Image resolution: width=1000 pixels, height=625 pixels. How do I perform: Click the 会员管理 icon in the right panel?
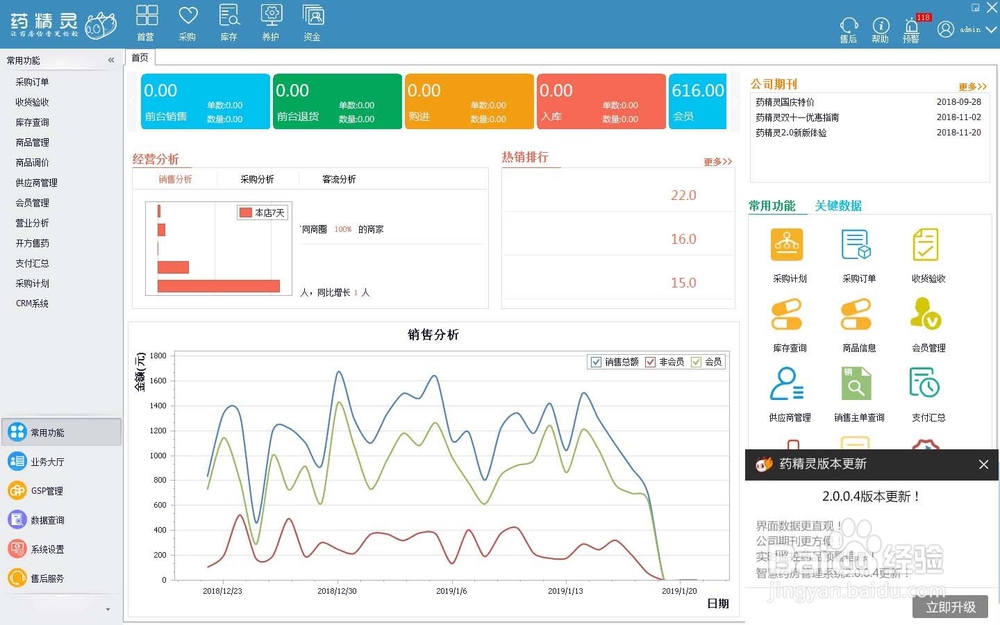tap(925, 314)
